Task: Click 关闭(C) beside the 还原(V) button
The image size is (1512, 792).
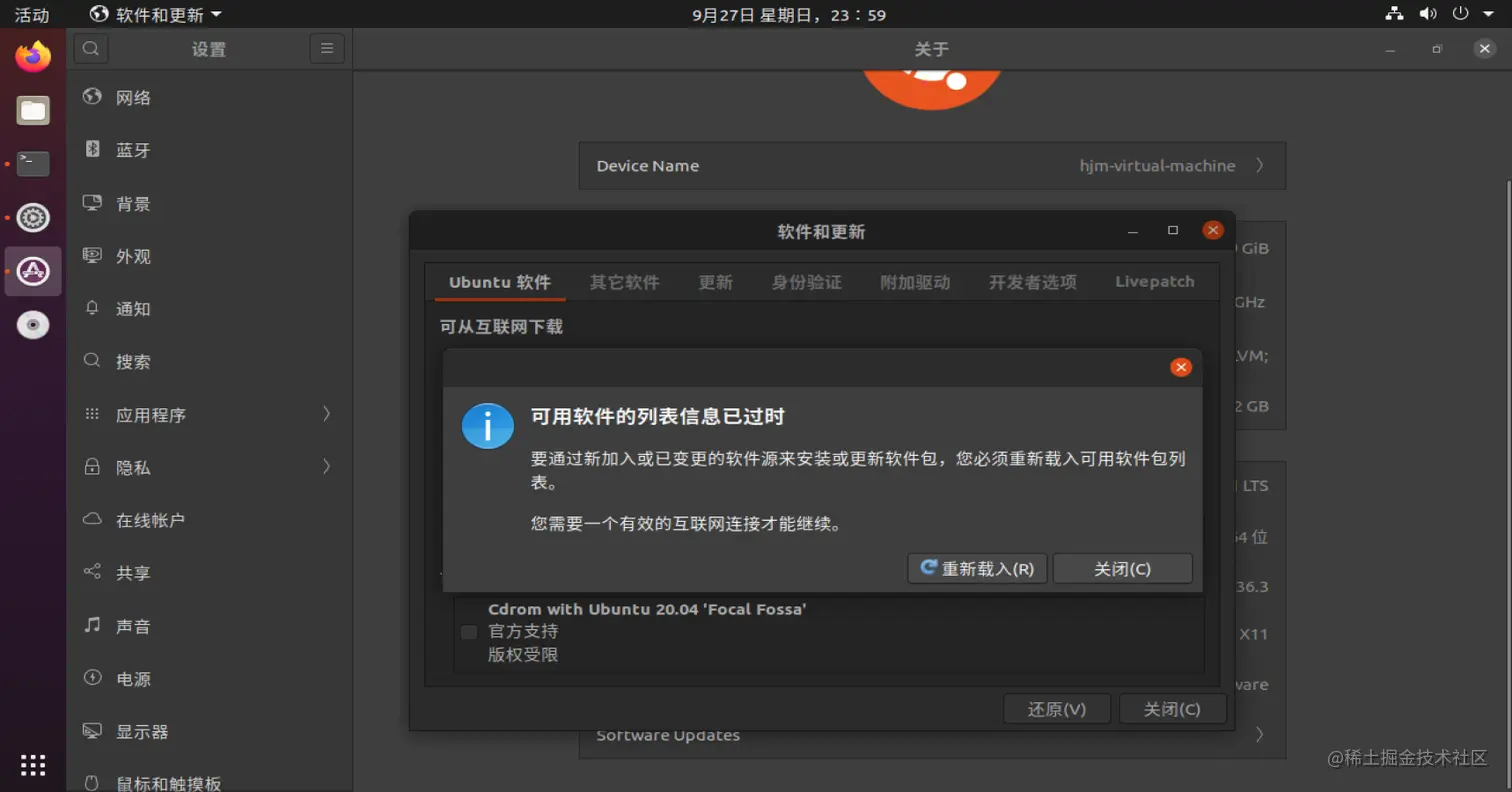Action: (1173, 709)
